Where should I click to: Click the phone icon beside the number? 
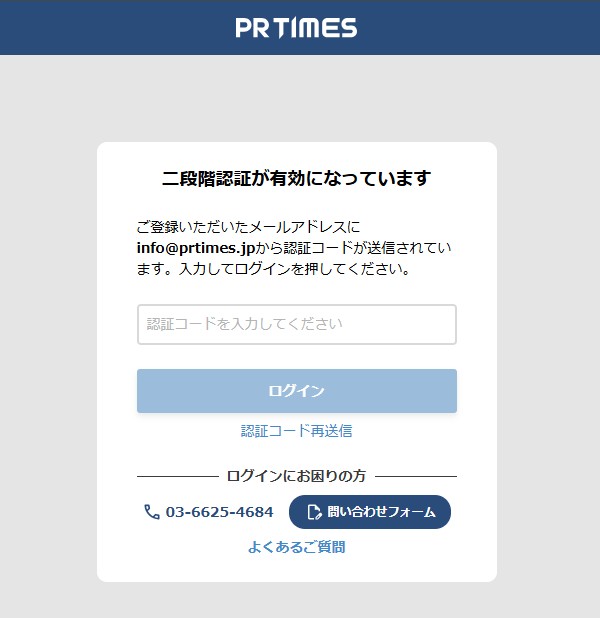click(x=152, y=512)
